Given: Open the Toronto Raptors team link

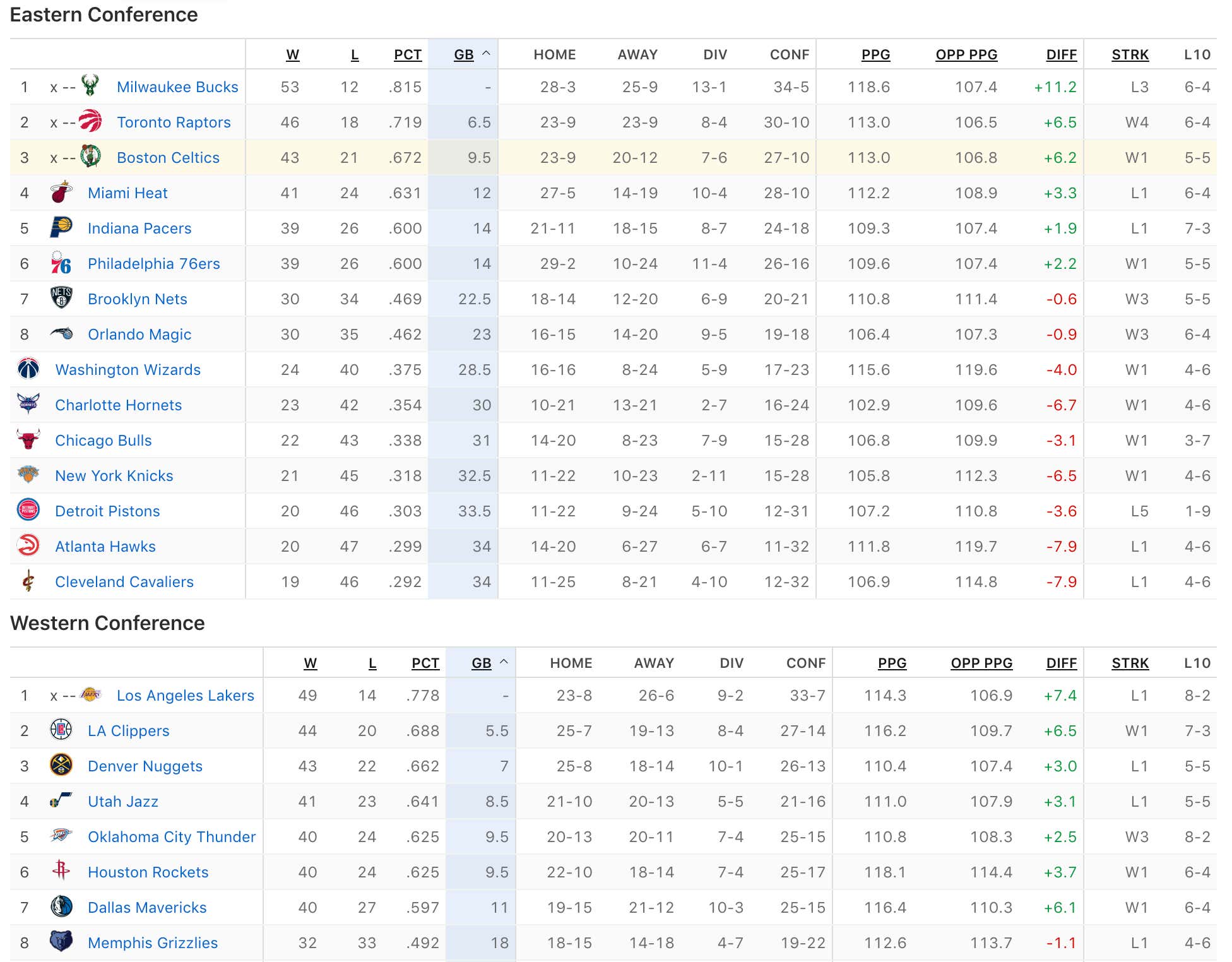Looking at the screenshot, I should click(x=174, y=122).
